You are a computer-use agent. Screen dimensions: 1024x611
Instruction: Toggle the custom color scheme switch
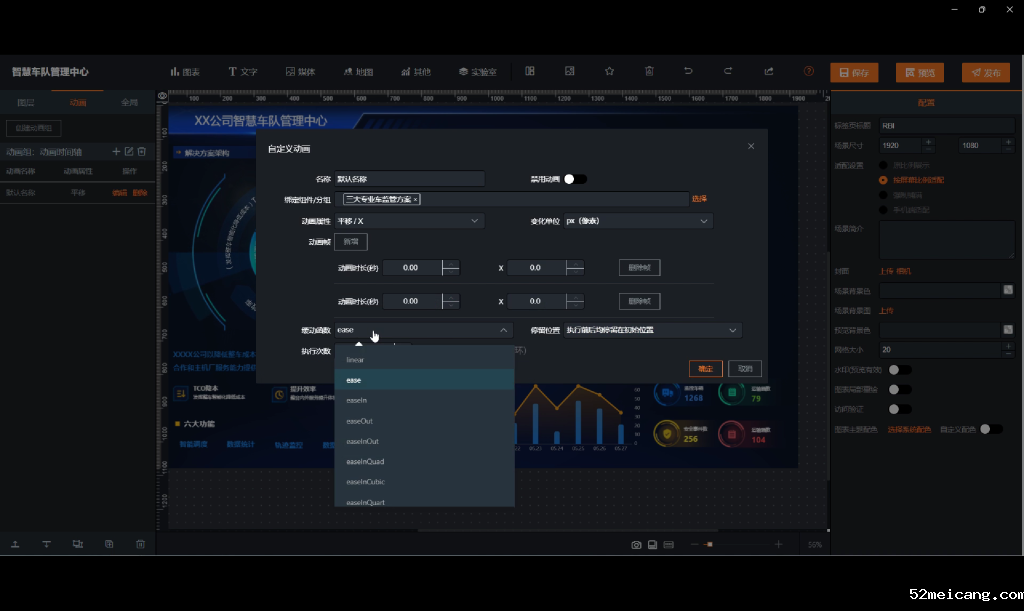[x=990, y=429]
